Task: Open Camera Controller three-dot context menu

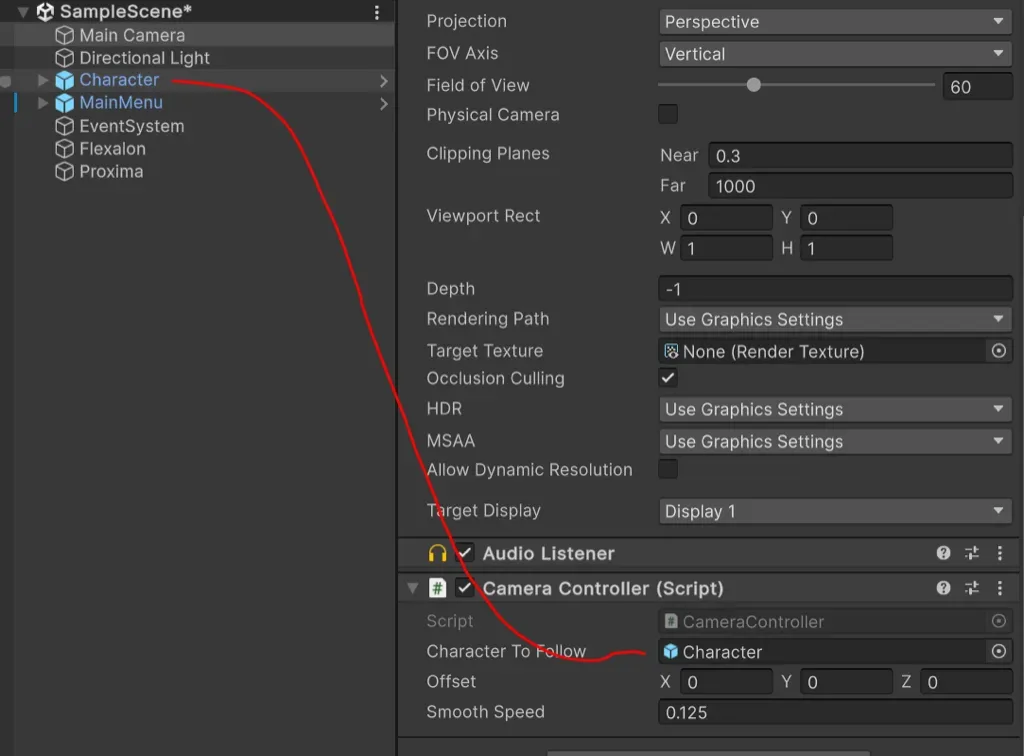Action: click(999, 589)
